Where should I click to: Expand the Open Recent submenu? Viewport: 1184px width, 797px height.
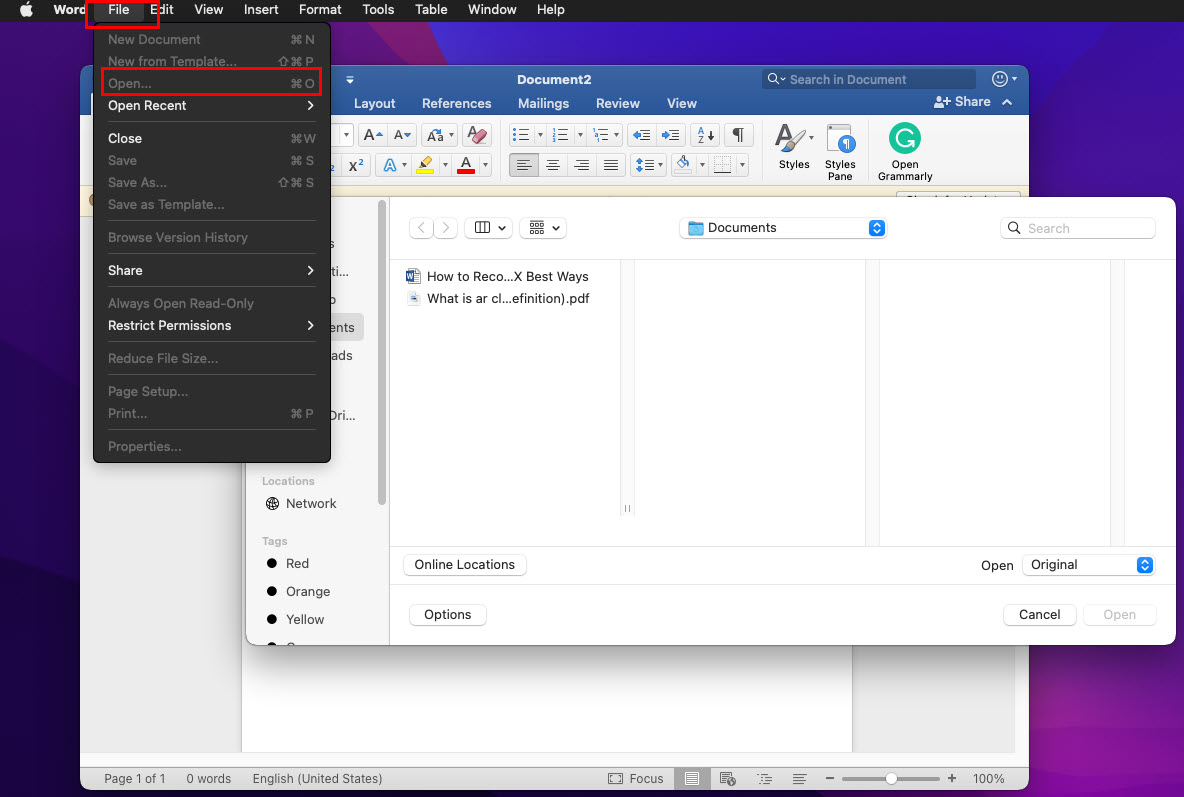[211, 106]
